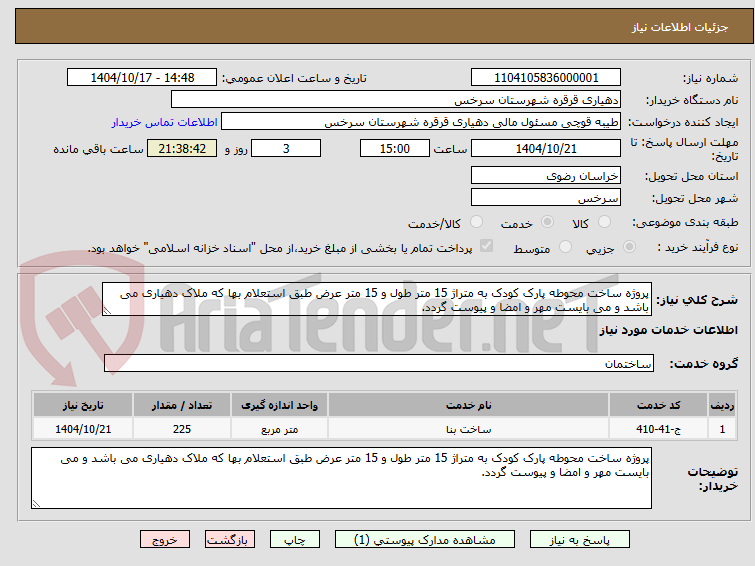Click the پاسخ به نیاز button
Screen dimensions: 755x566
579,540
